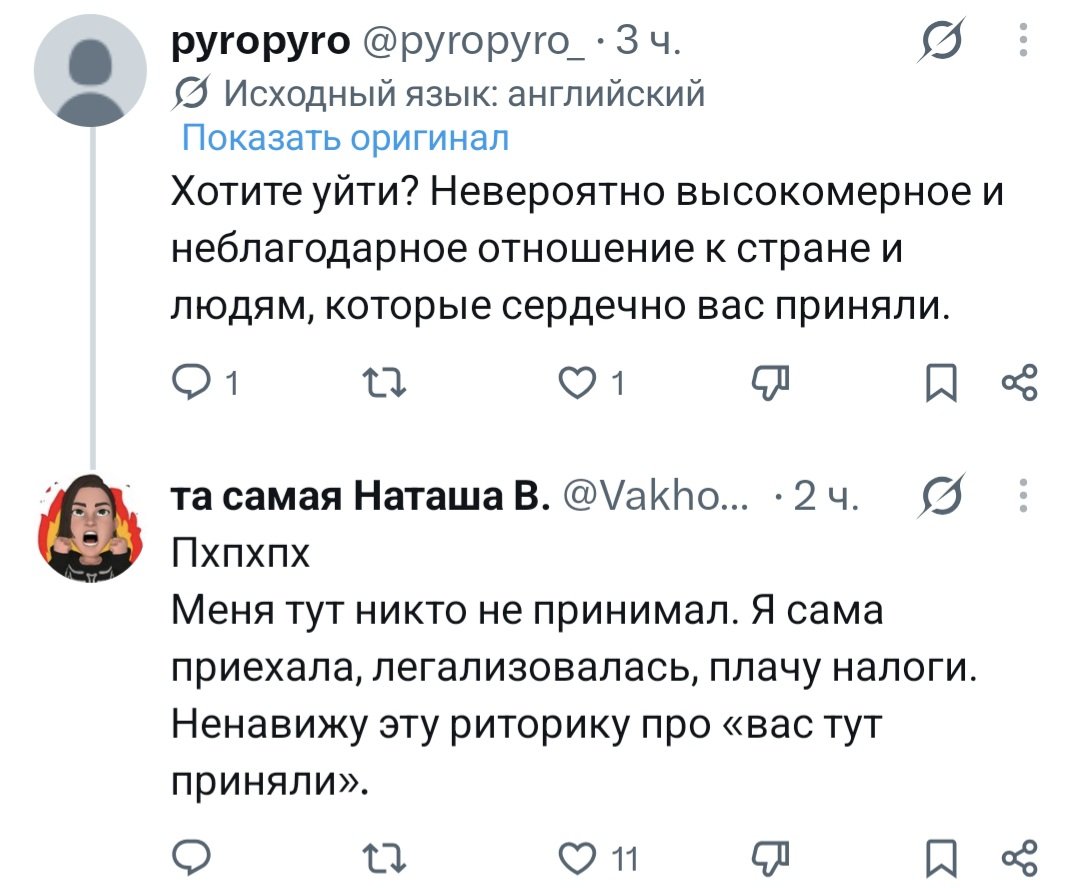Open more options menu on Наташа's reply

[1024, 495]
